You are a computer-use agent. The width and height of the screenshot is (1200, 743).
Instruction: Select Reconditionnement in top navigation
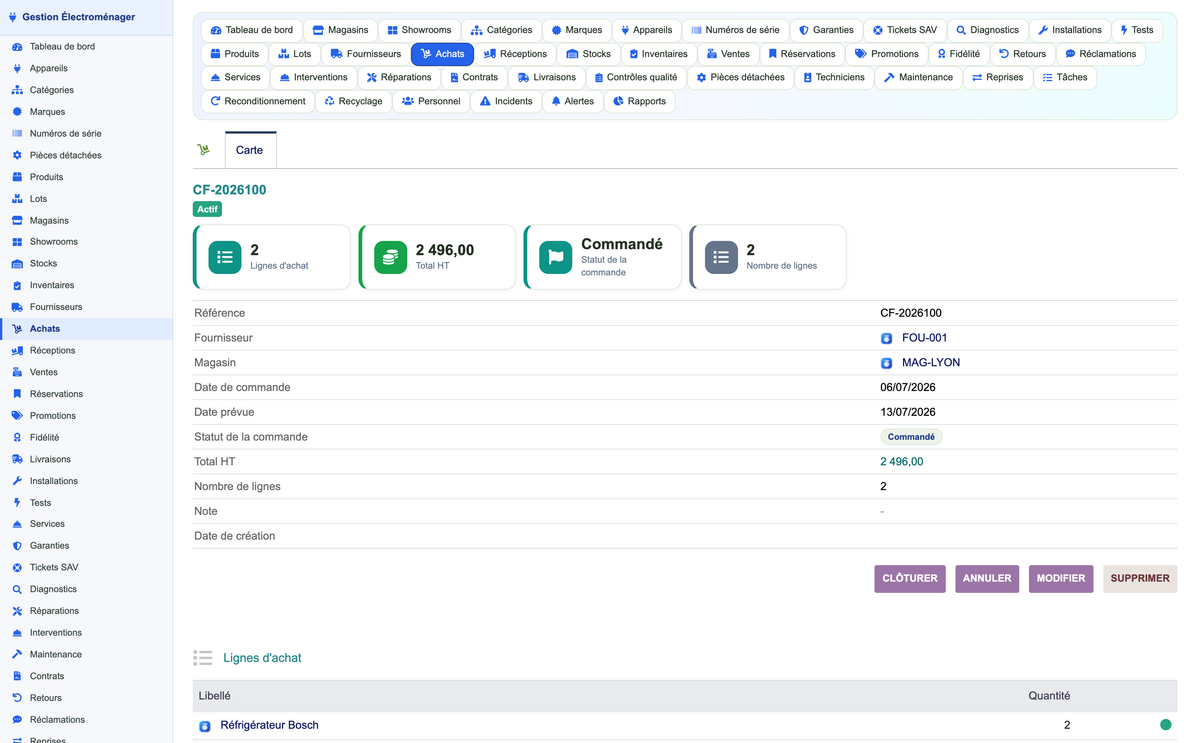click(x=258, y=101)
